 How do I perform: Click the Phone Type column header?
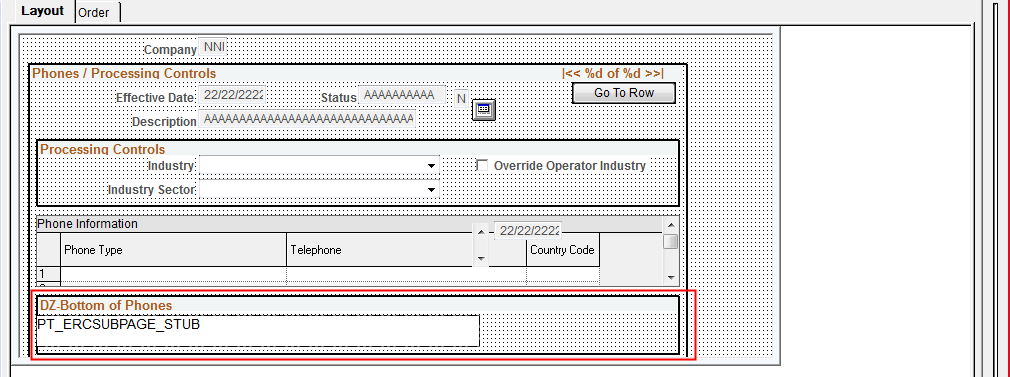(x=173, y=250)
